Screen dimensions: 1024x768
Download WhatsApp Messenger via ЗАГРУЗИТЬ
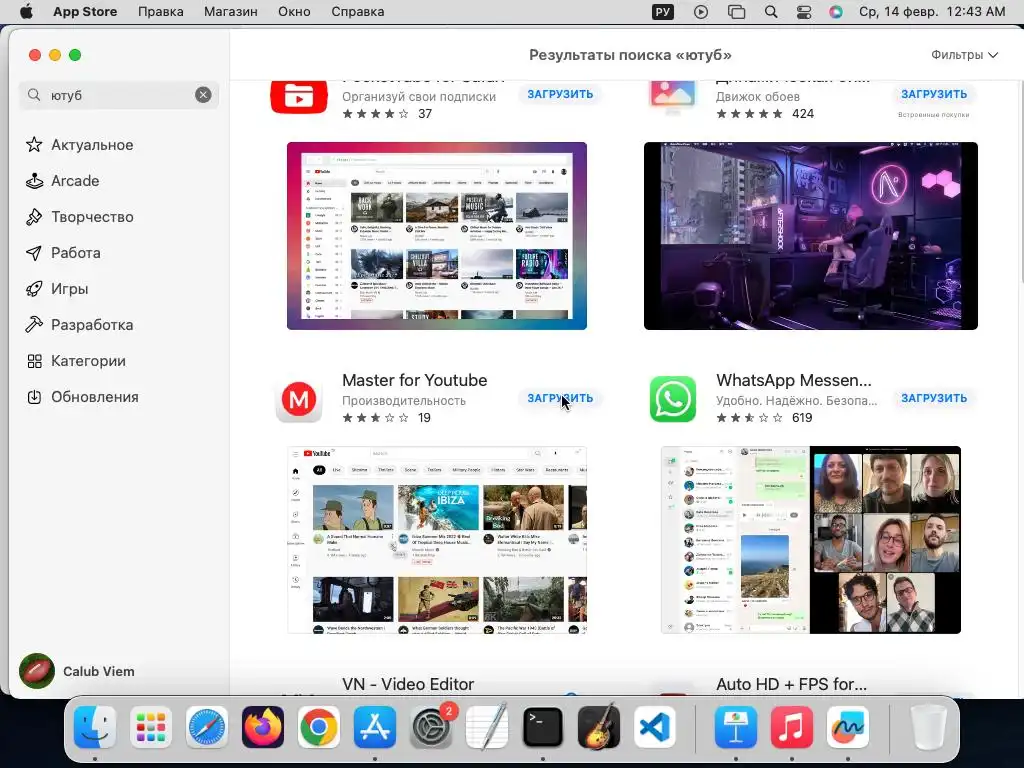[x=934, y=398]
